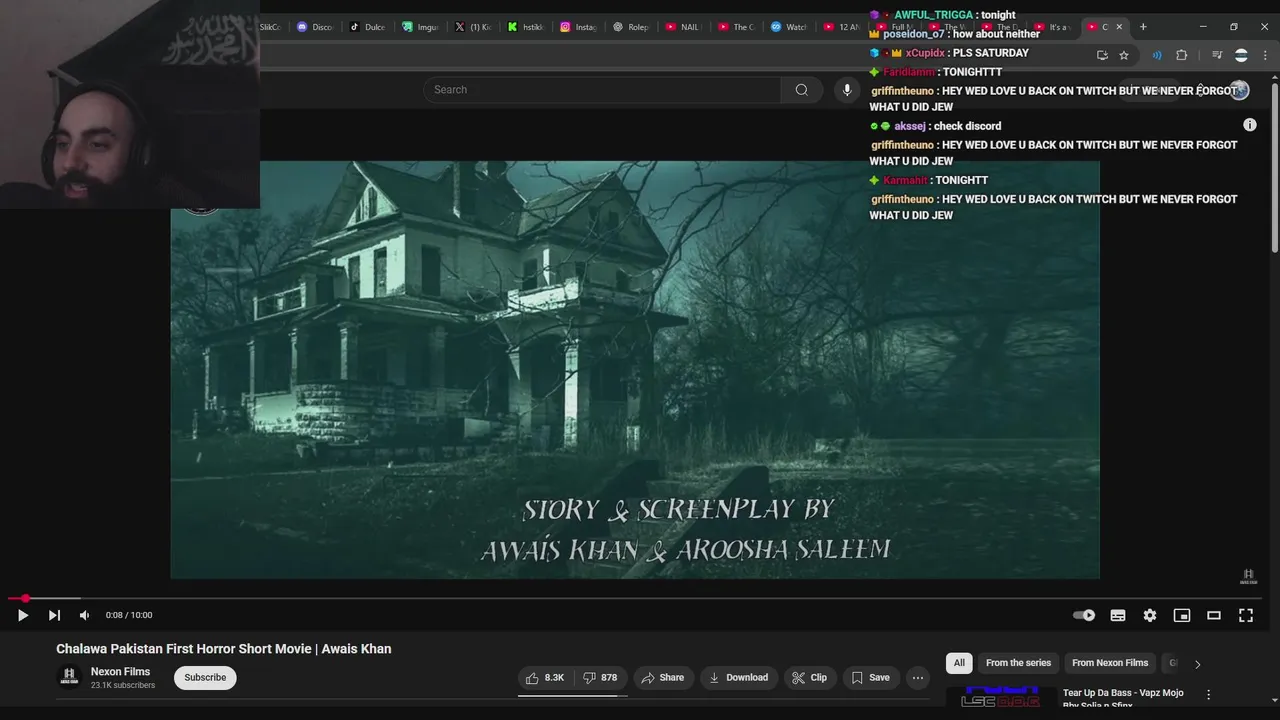The image size is (1280, 720).
Task: Click the 23.1K subscribers text
Action: 123,686
